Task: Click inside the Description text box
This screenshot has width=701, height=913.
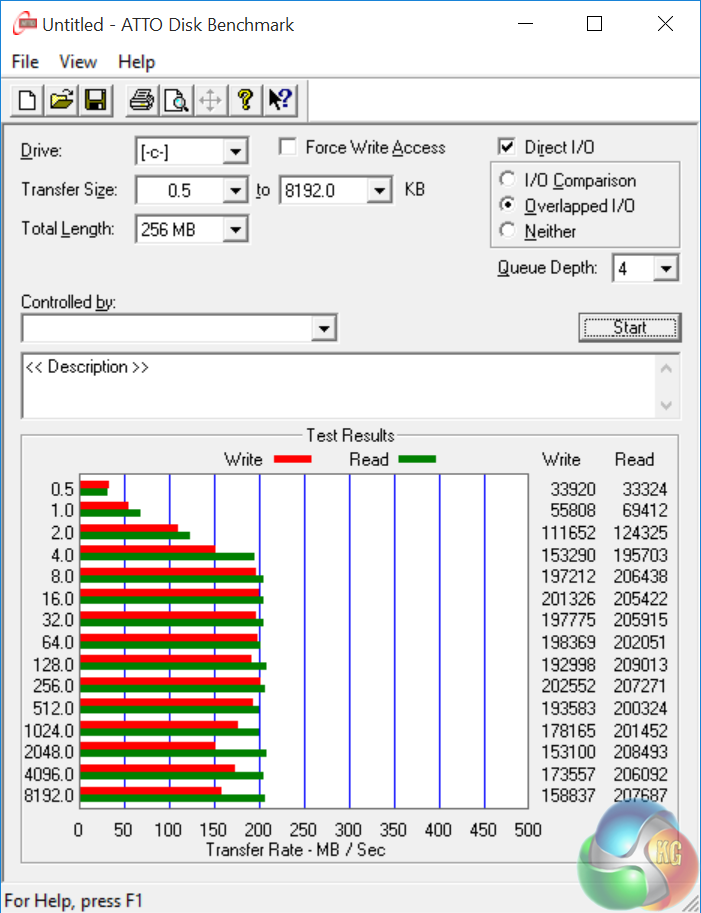Action: coord(339,385)
